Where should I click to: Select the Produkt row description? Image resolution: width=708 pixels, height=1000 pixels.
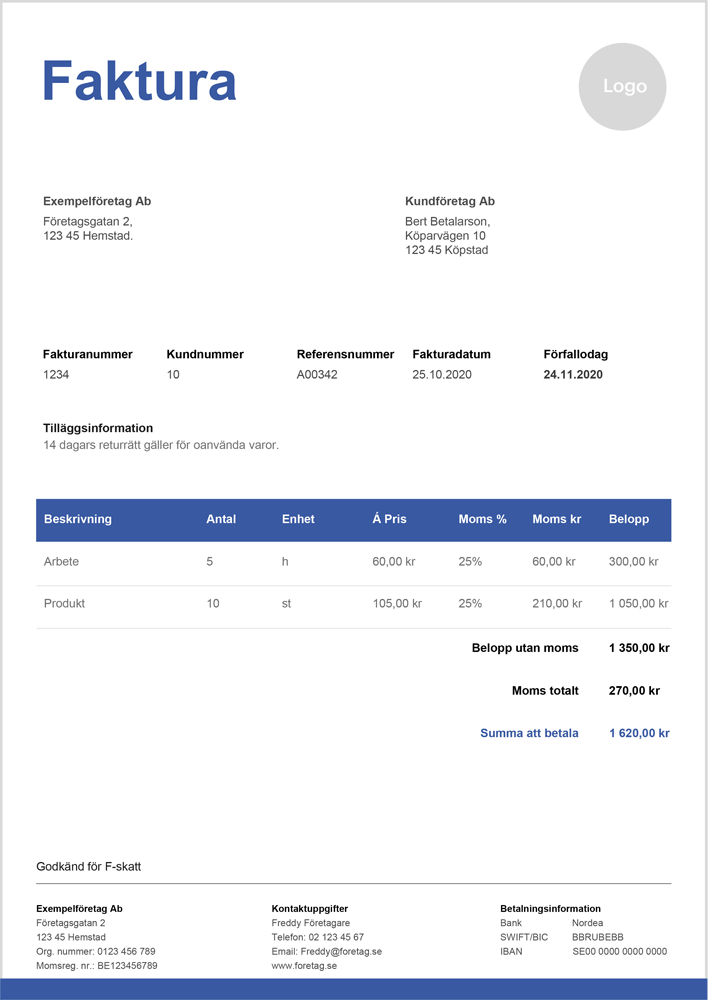tap(64, 604)
